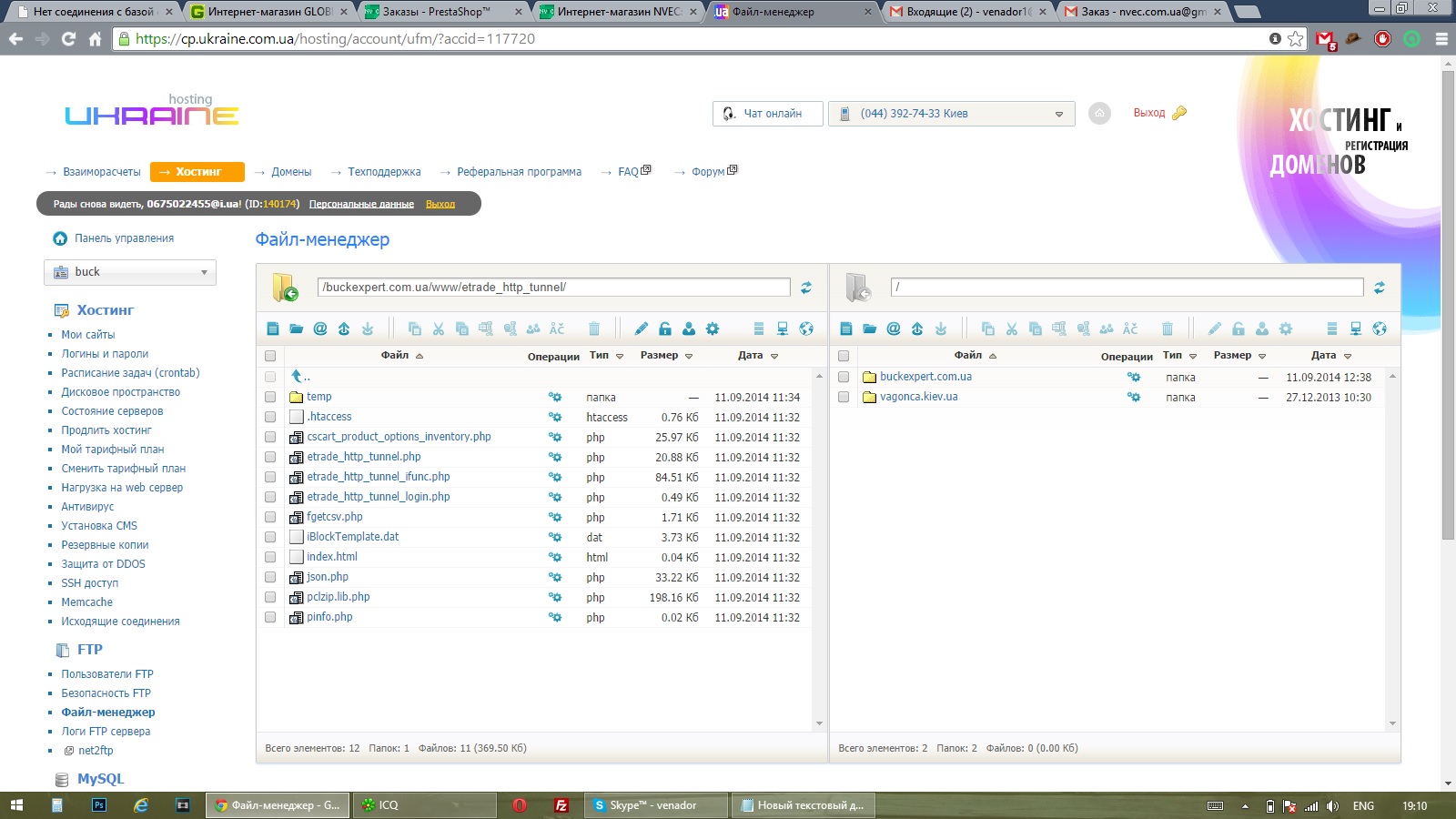Click trash delete icon in left panel toolbar
Viewport: 1456px width, 819px height.
point(594,329)
